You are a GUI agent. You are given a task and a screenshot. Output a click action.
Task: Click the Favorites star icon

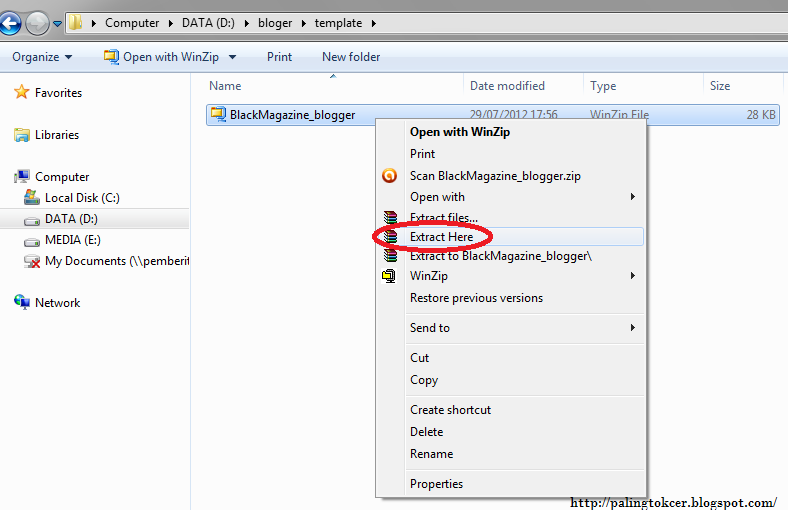22,92
